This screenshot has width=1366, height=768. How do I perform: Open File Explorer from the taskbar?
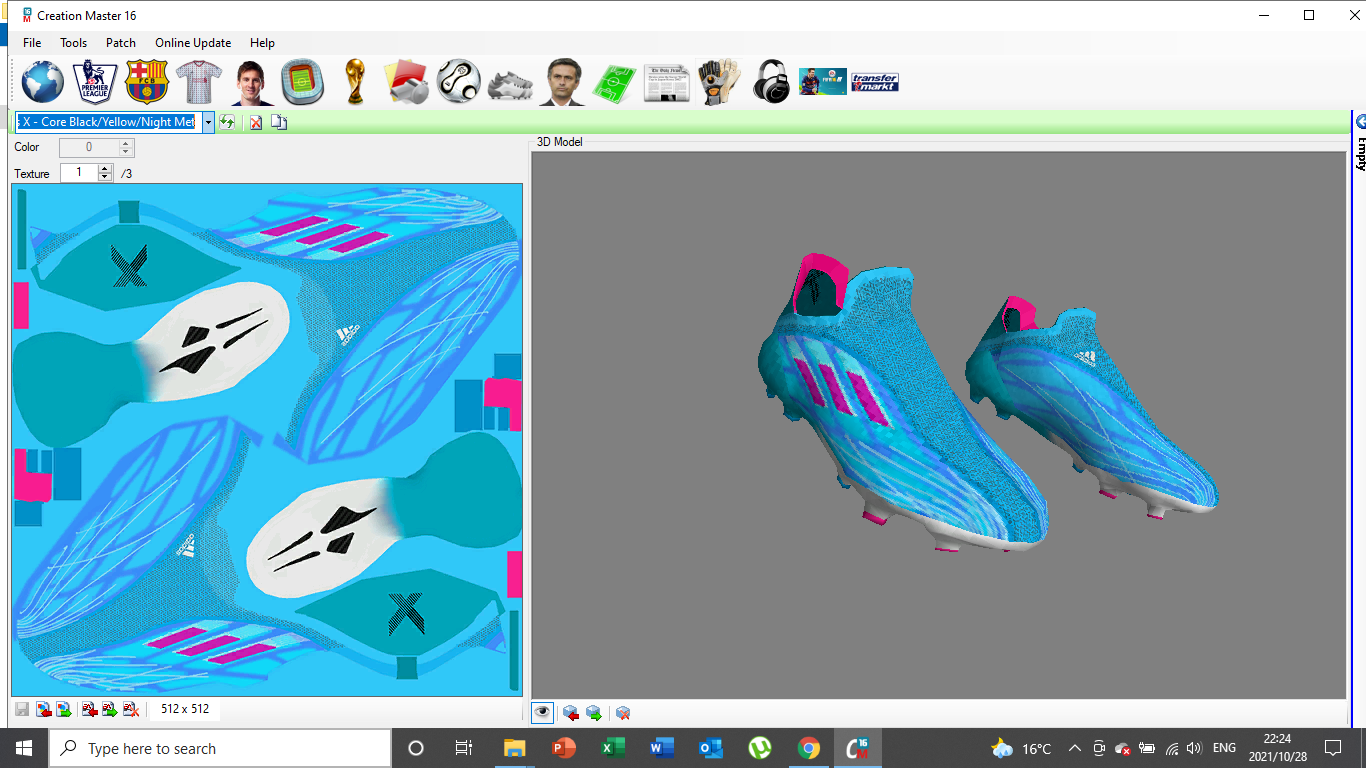[x=514, y=748]
